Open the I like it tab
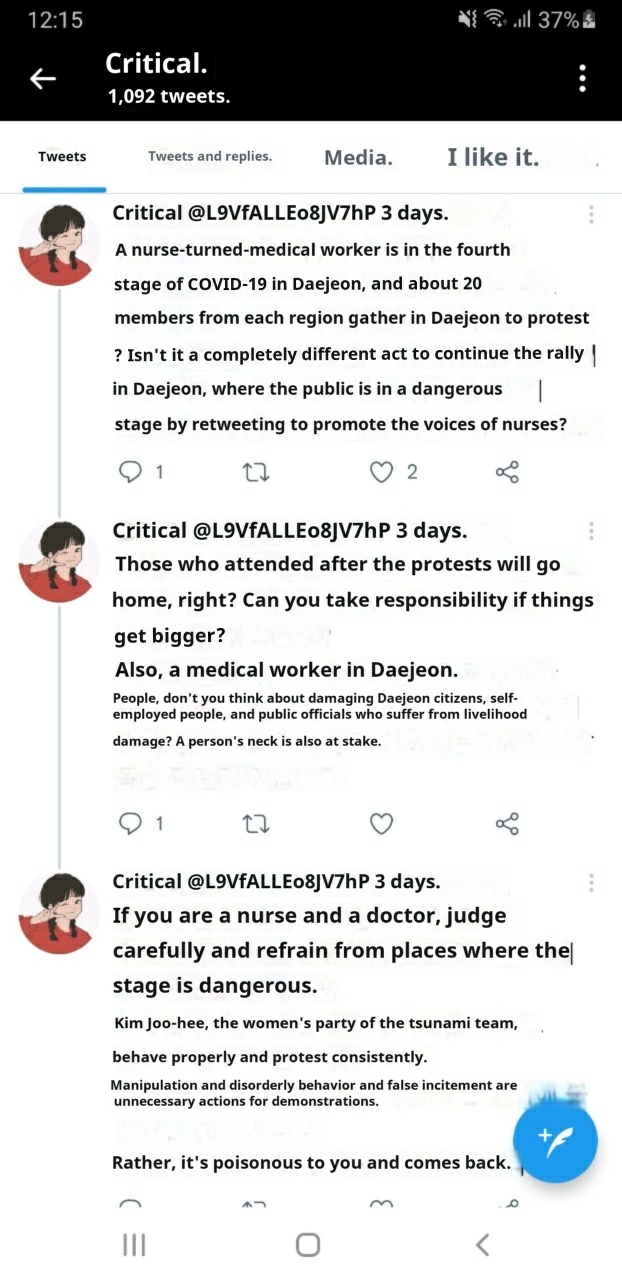 coord(493,157)
